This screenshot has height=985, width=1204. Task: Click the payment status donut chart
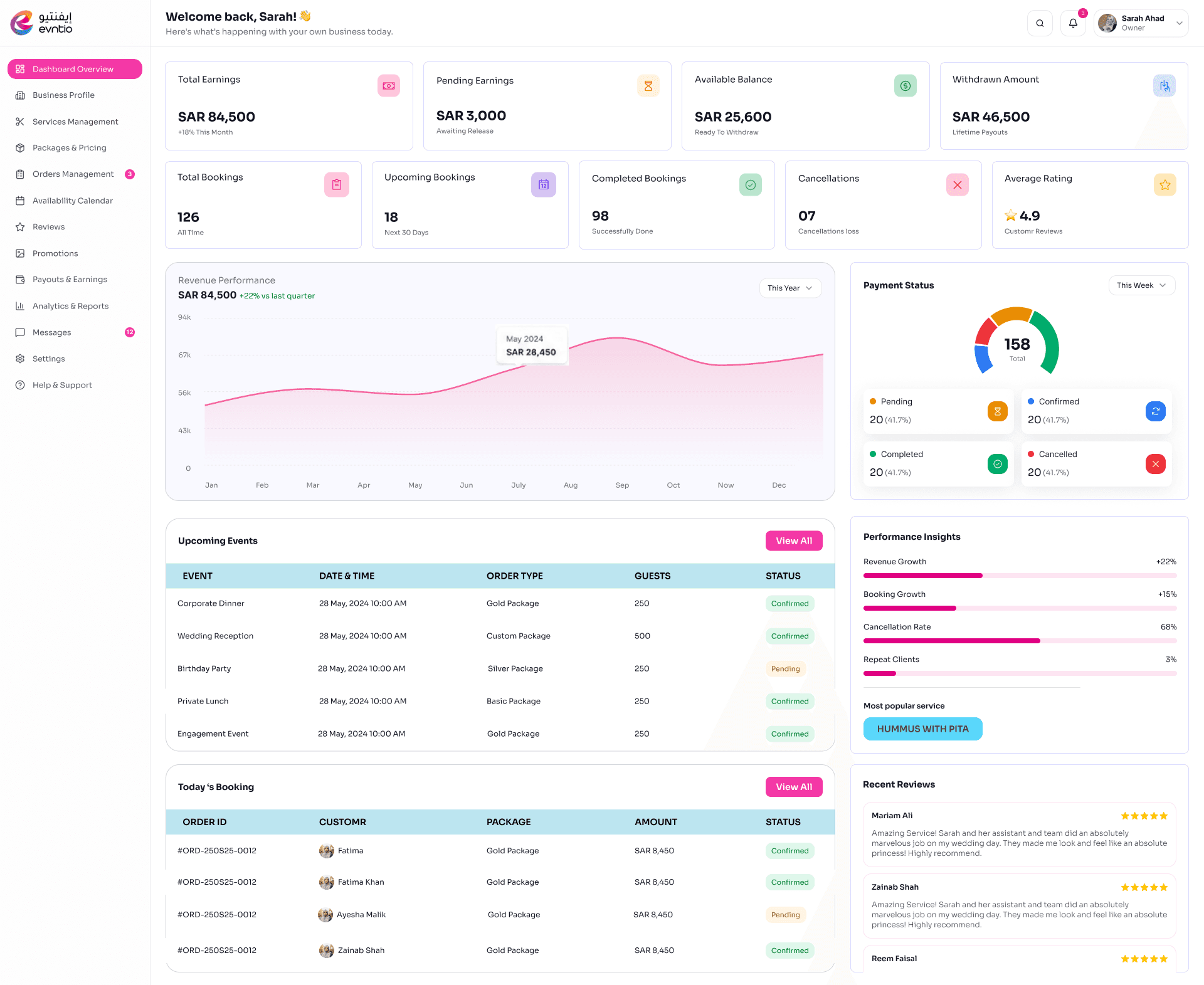1017,340
